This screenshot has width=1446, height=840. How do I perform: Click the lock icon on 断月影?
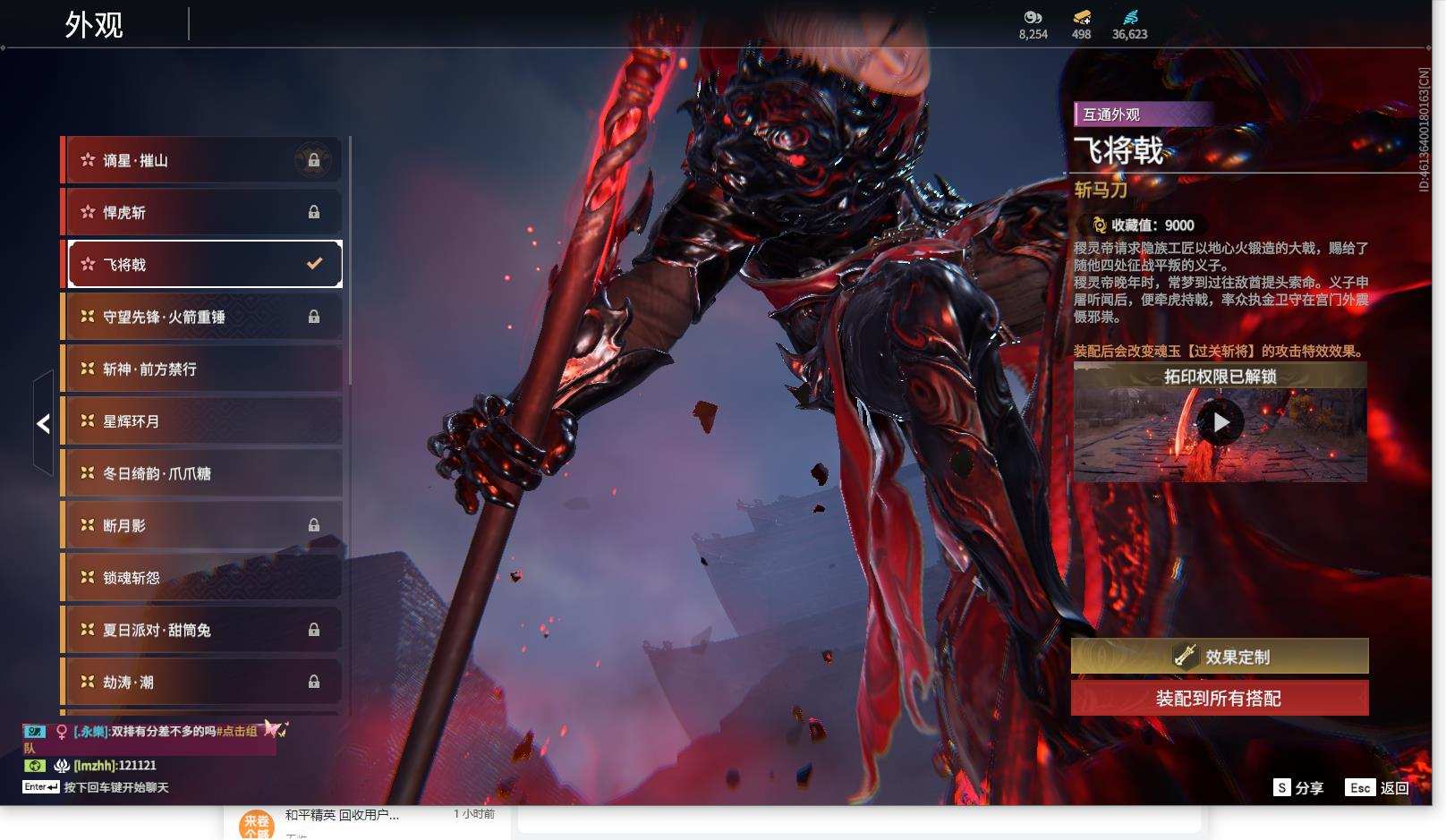pyautogui.click(x=314, y=525)
